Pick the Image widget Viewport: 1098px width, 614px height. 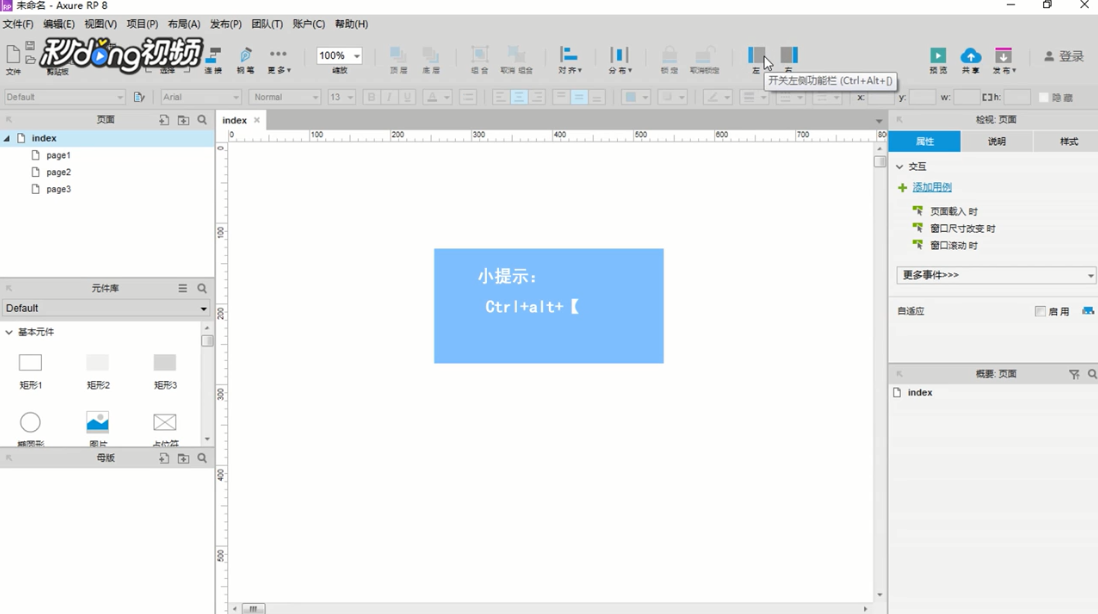coord(97,422)
